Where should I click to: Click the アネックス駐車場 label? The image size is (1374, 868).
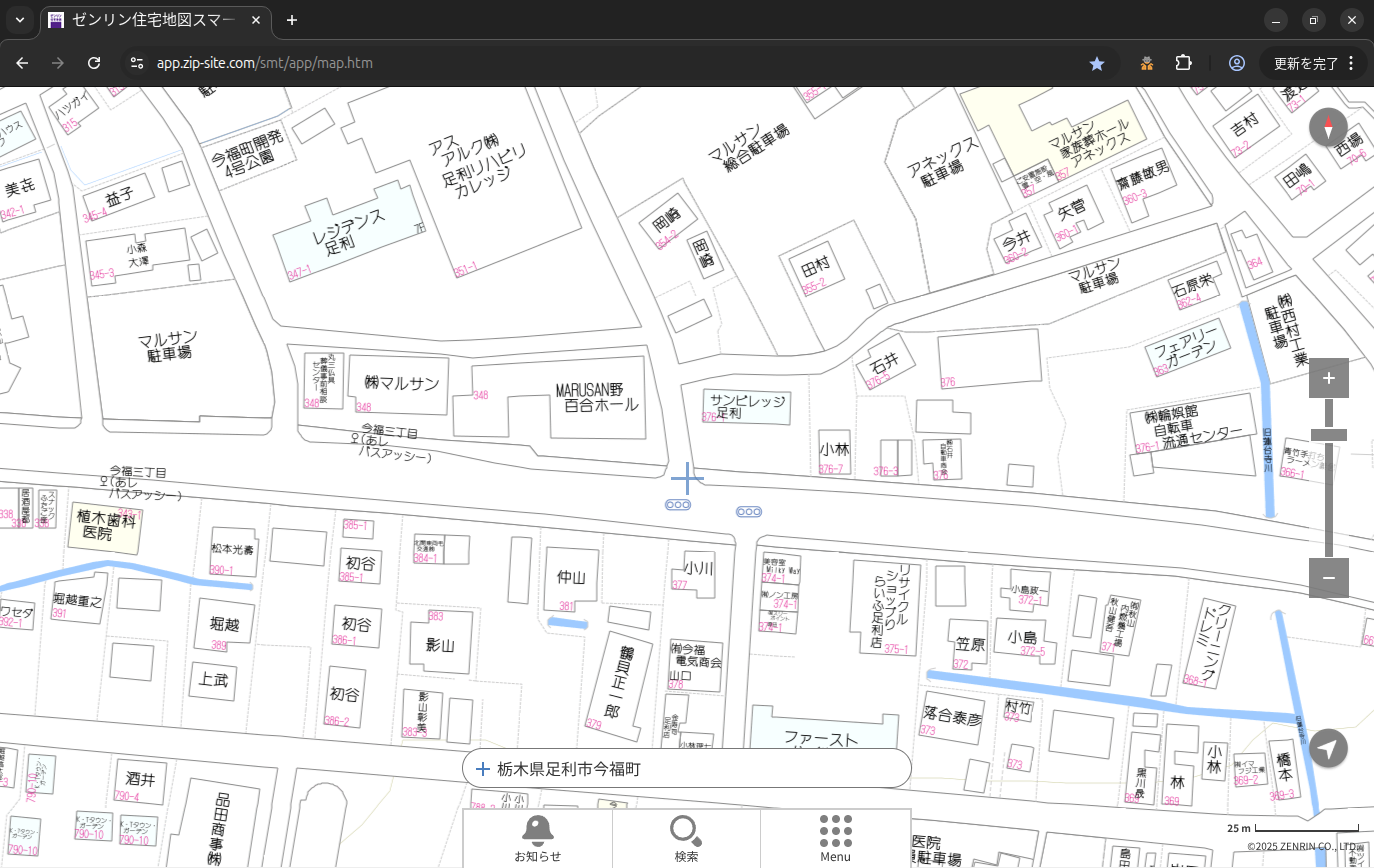(943, 161)
